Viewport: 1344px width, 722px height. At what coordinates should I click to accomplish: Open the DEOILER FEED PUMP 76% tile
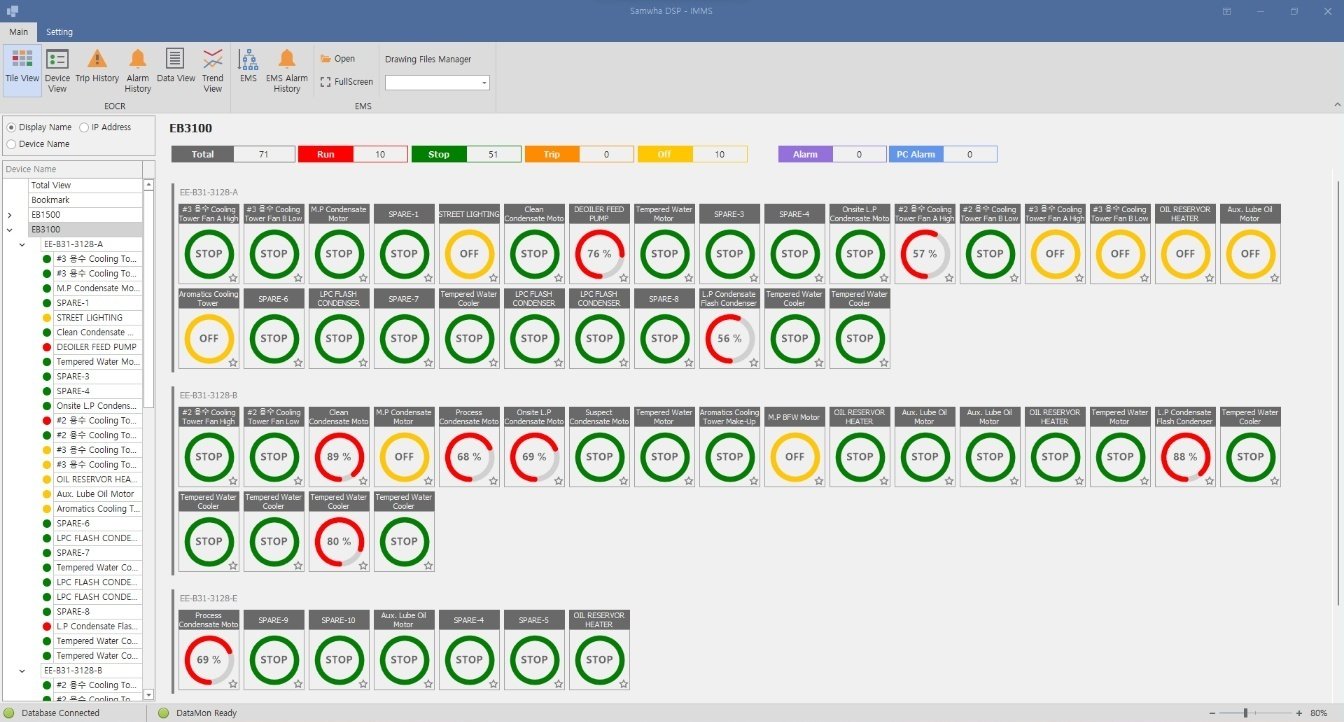pyautogui.click(x=599, y=254)
